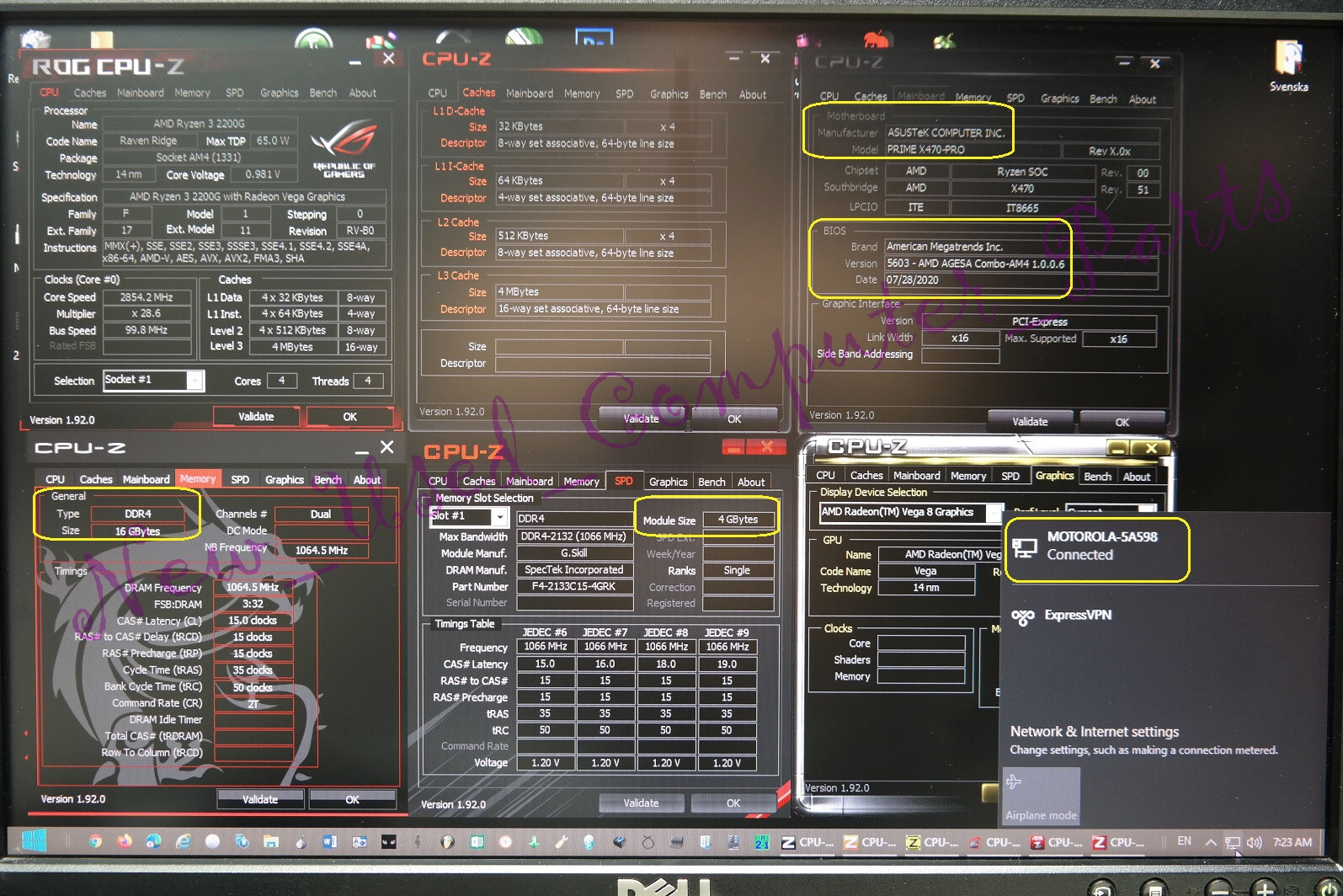The image size is (1343, 896).
Task: Click the EN language indicator
Action: point(1185,841)
